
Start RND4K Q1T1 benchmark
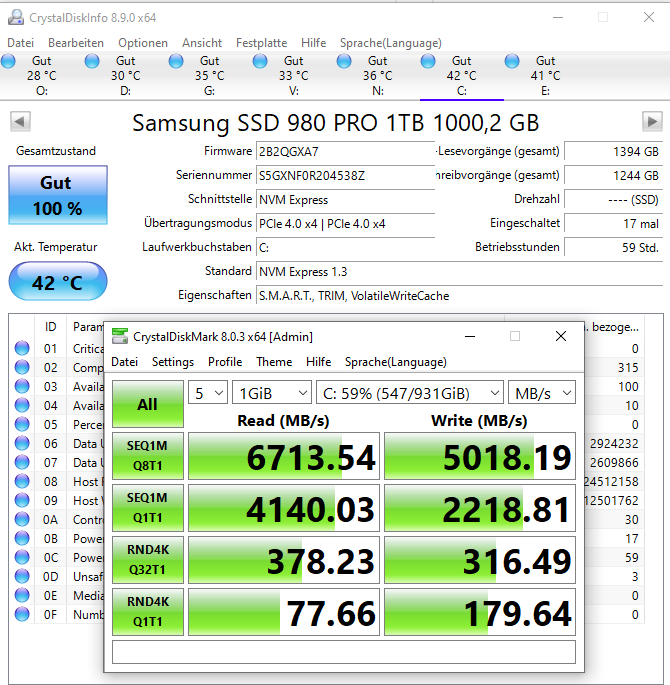tap(148, 612)
